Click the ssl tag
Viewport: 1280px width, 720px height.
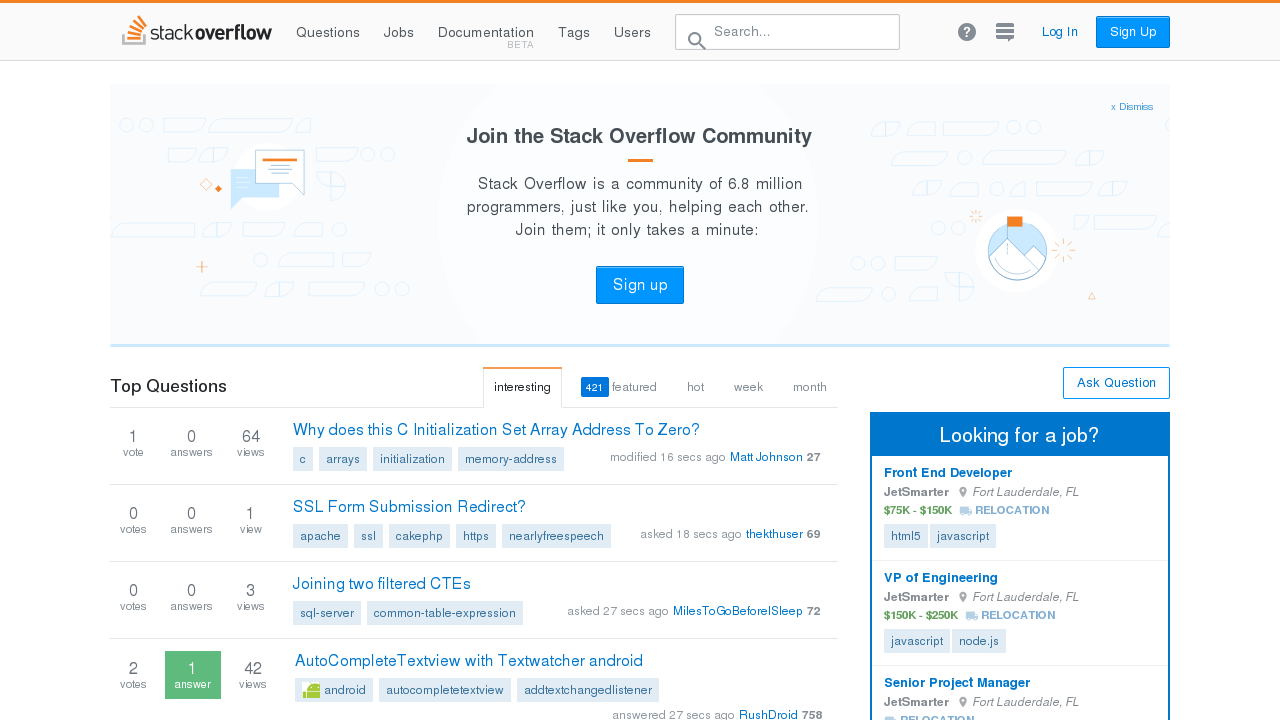pos(368,536)
